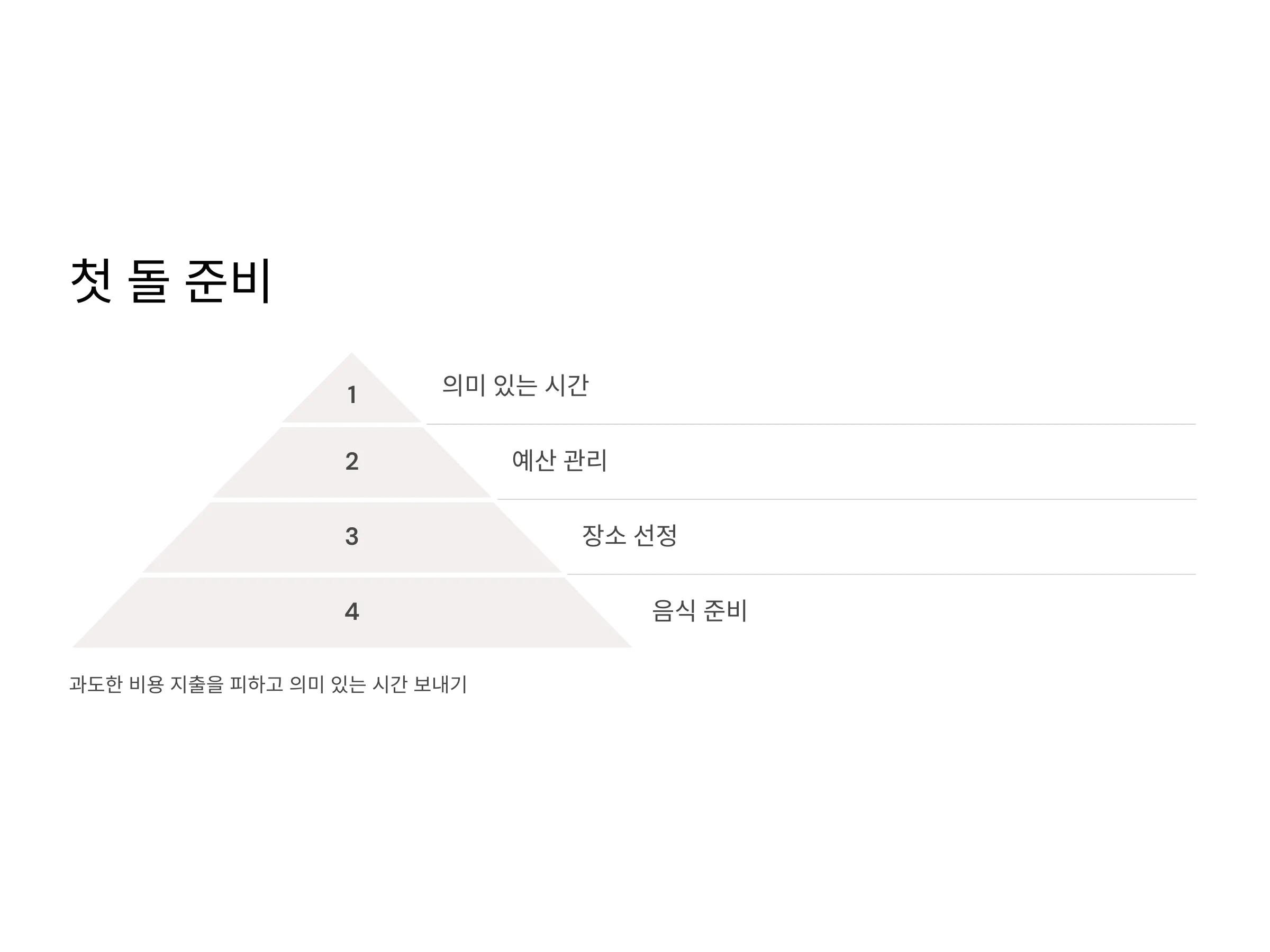
Task: Click the divider line below '장소 선정'
Action: (881, 574)
